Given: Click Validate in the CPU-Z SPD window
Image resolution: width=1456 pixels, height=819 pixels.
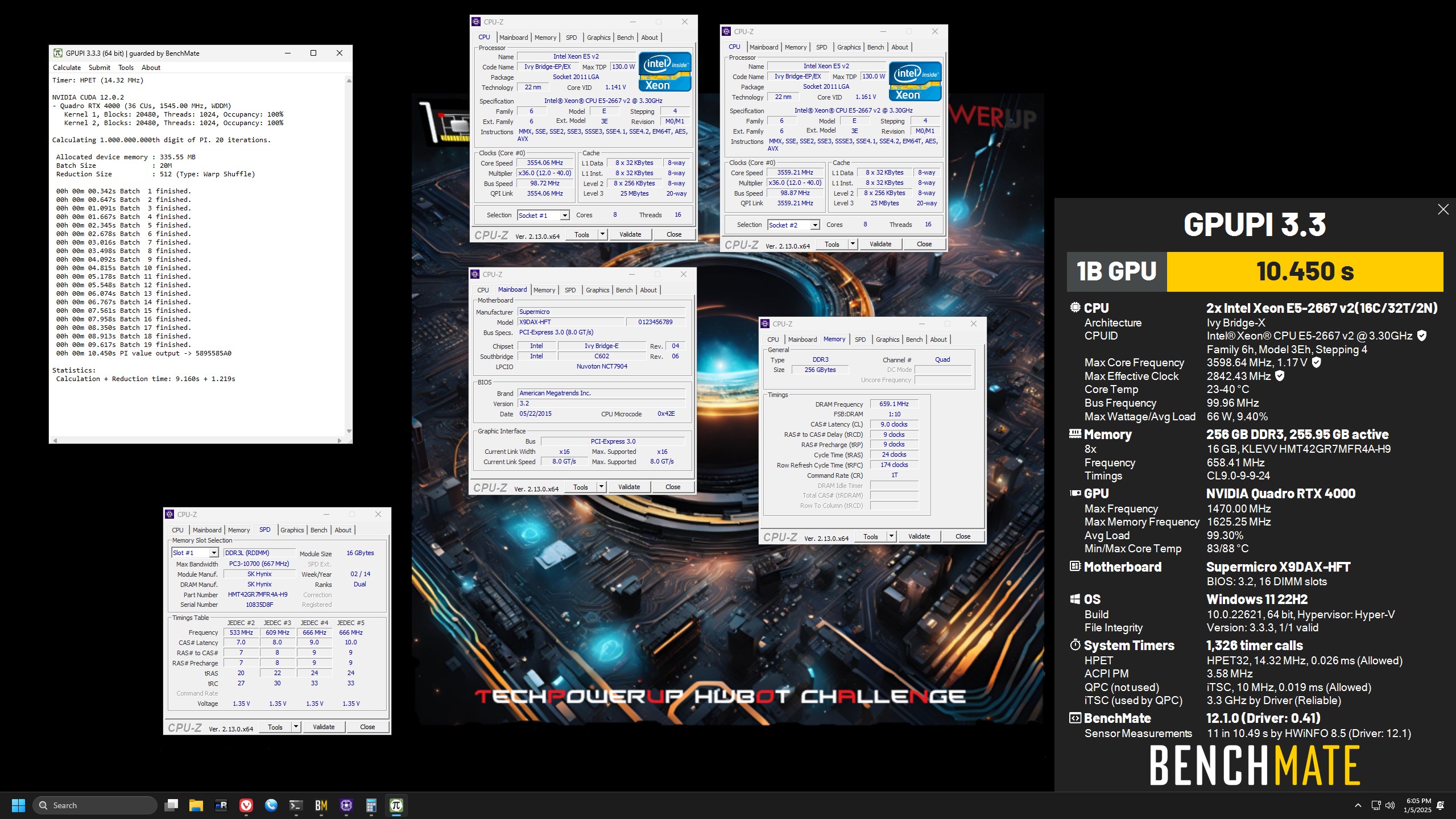Looking at the screenshot, I should click(x=324, y=727).
